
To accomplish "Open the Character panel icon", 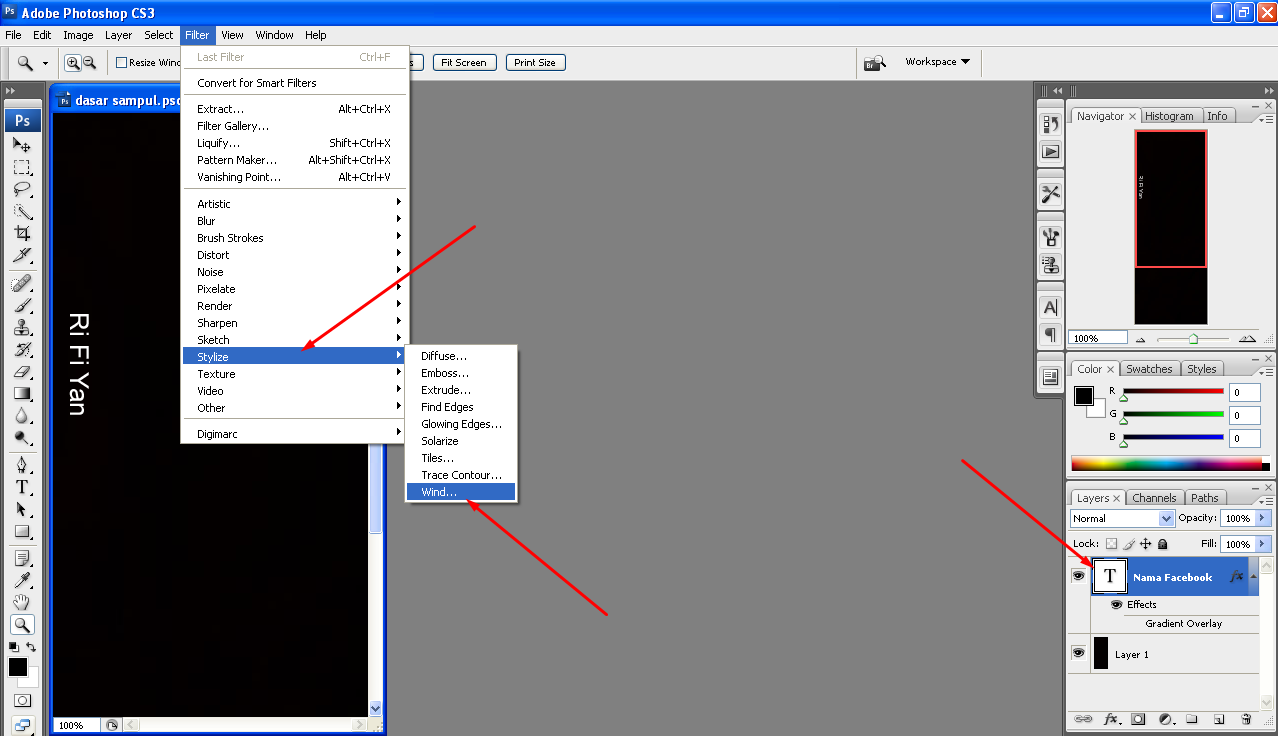I will pos(1050,308).
